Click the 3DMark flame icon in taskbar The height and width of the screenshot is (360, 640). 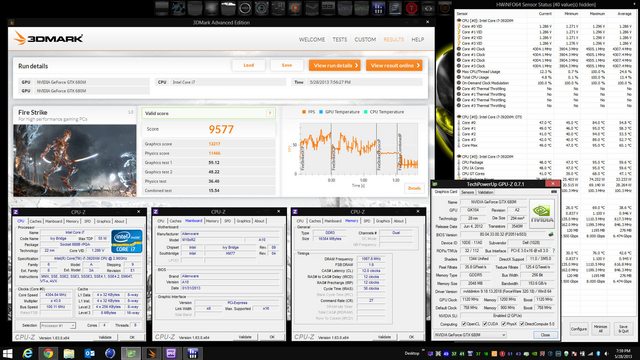(151, 353)
